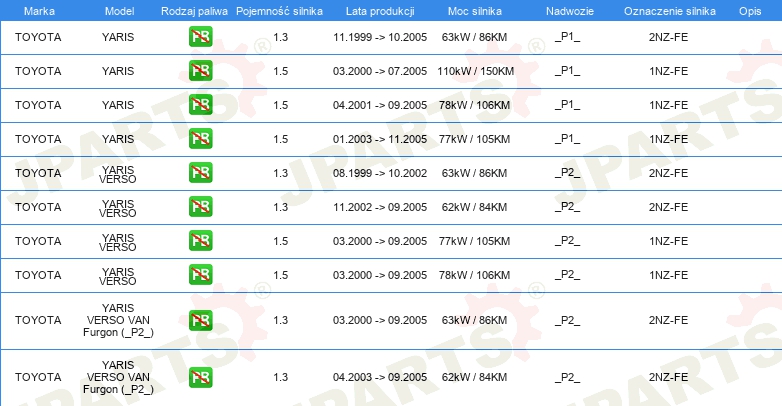The height and width of the screenshot is (406, 782).
Task: Click YARIS model in the 110kW / 150KM row
Action: (x=118, y=71)
